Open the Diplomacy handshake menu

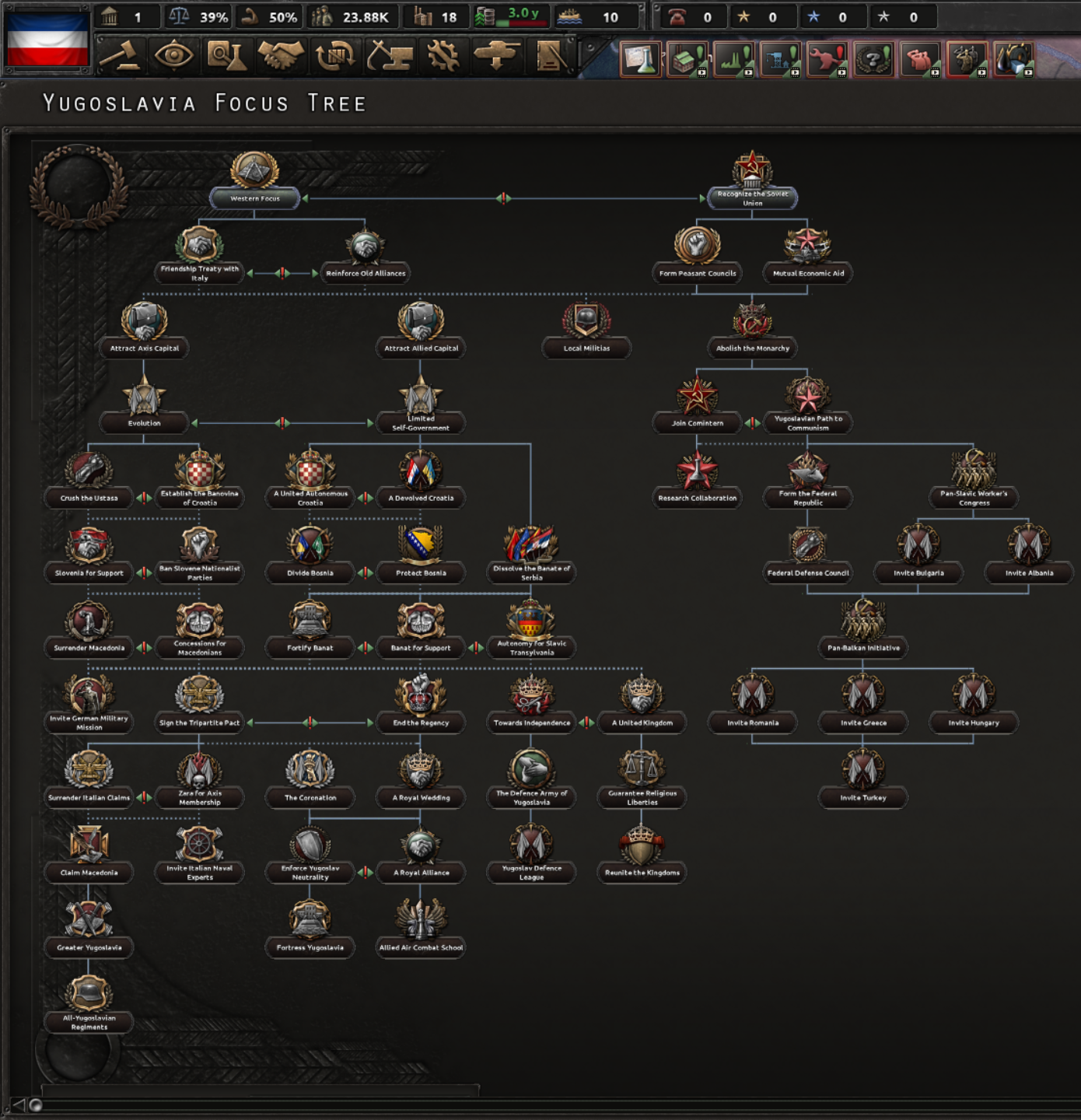[x=281, y=56]
